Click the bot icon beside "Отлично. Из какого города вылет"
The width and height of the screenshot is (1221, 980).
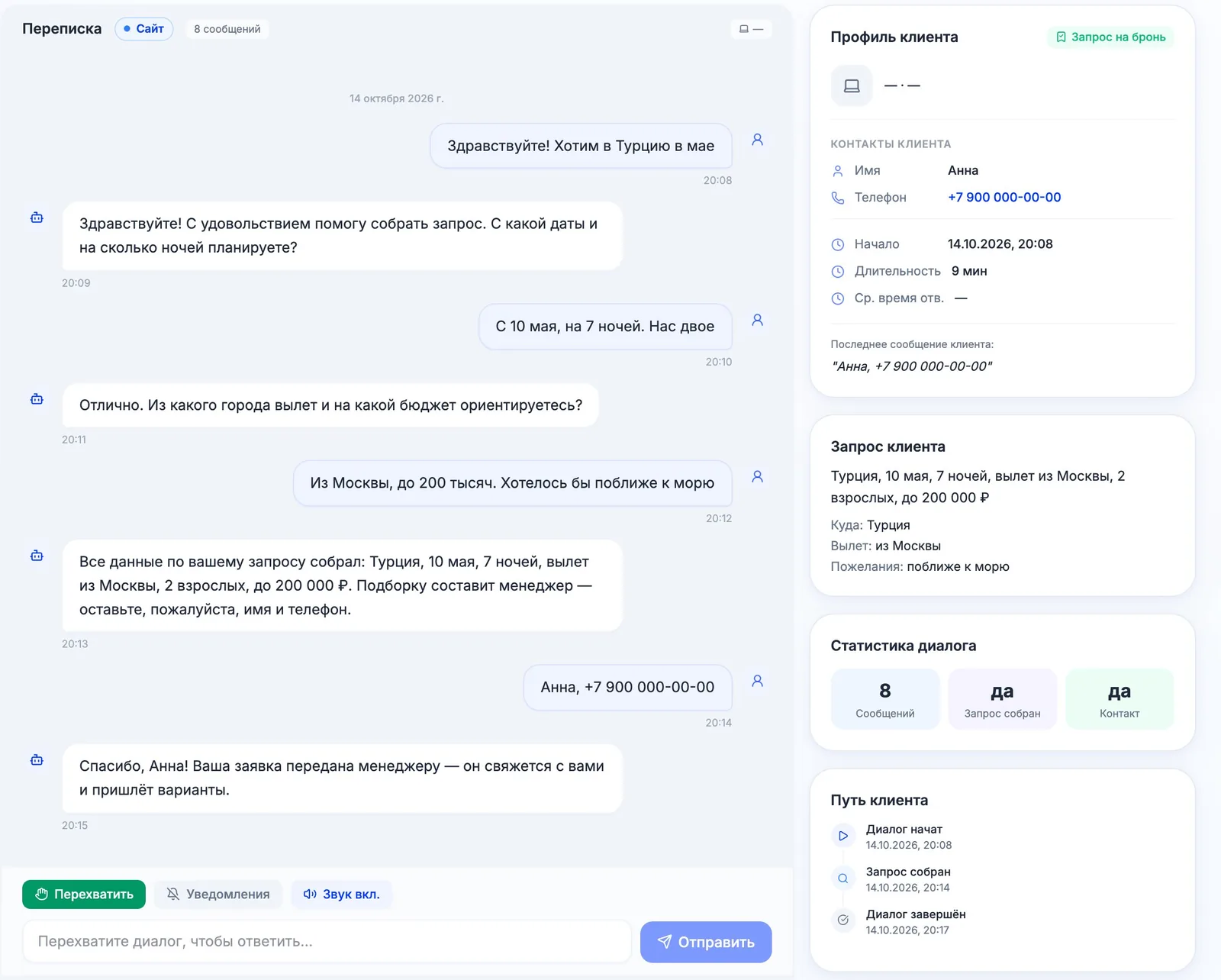point(37,399)
